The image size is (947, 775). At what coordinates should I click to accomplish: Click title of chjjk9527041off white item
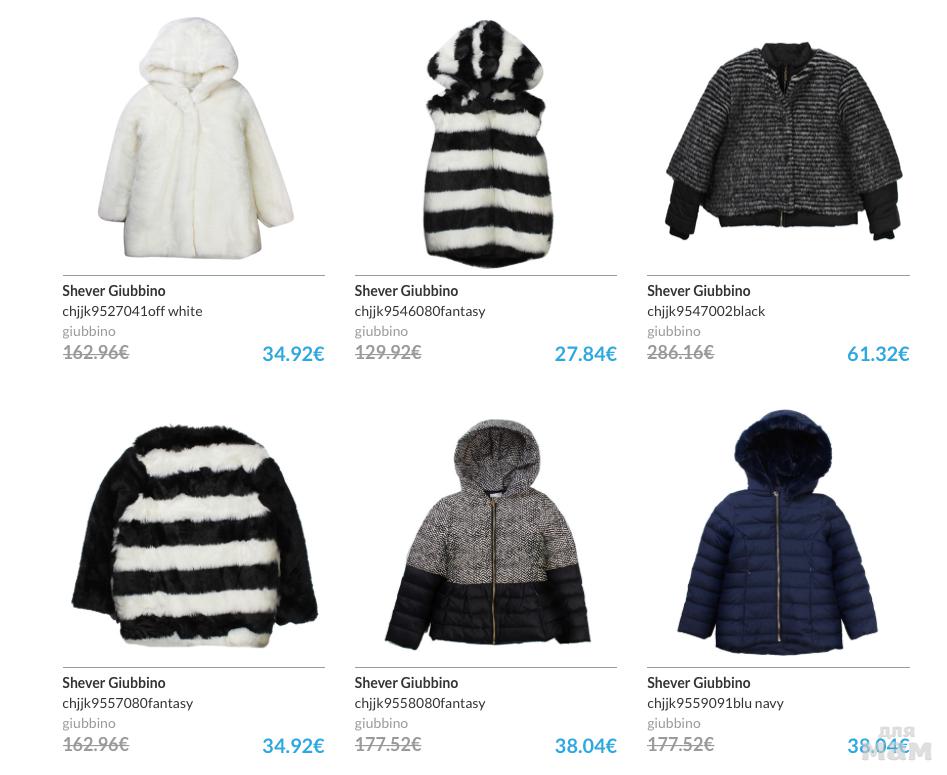tap(114, 291)
